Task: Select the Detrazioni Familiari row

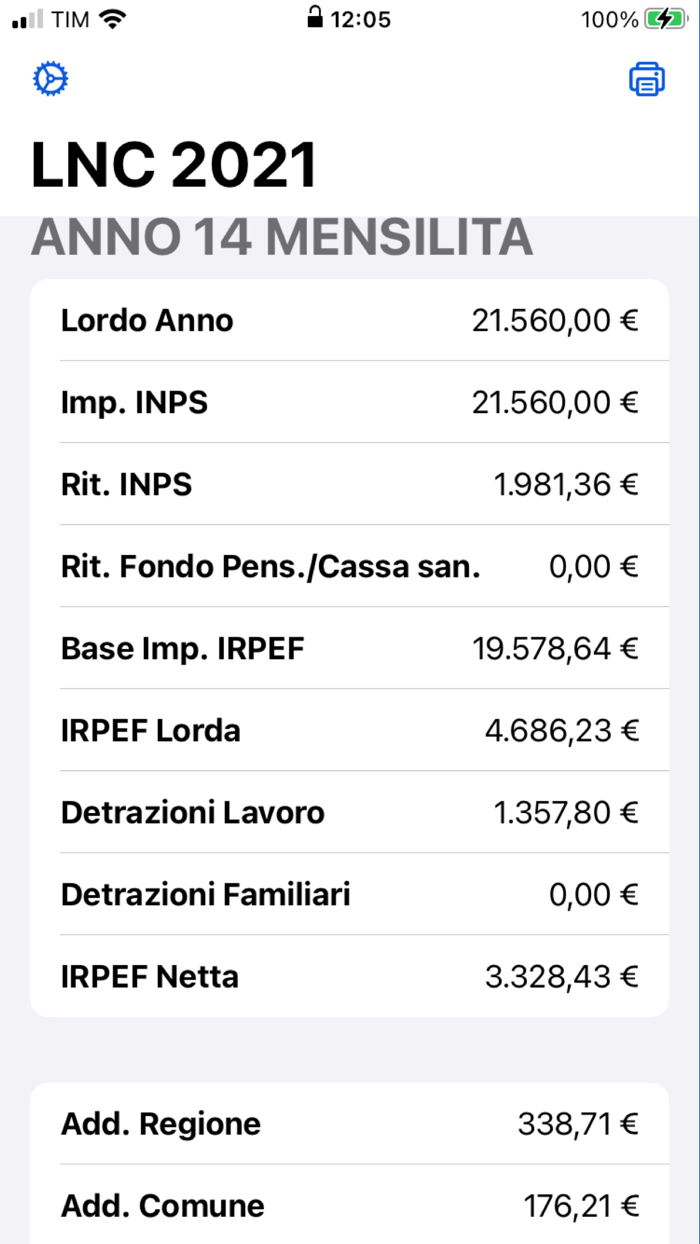Action: 349,894
